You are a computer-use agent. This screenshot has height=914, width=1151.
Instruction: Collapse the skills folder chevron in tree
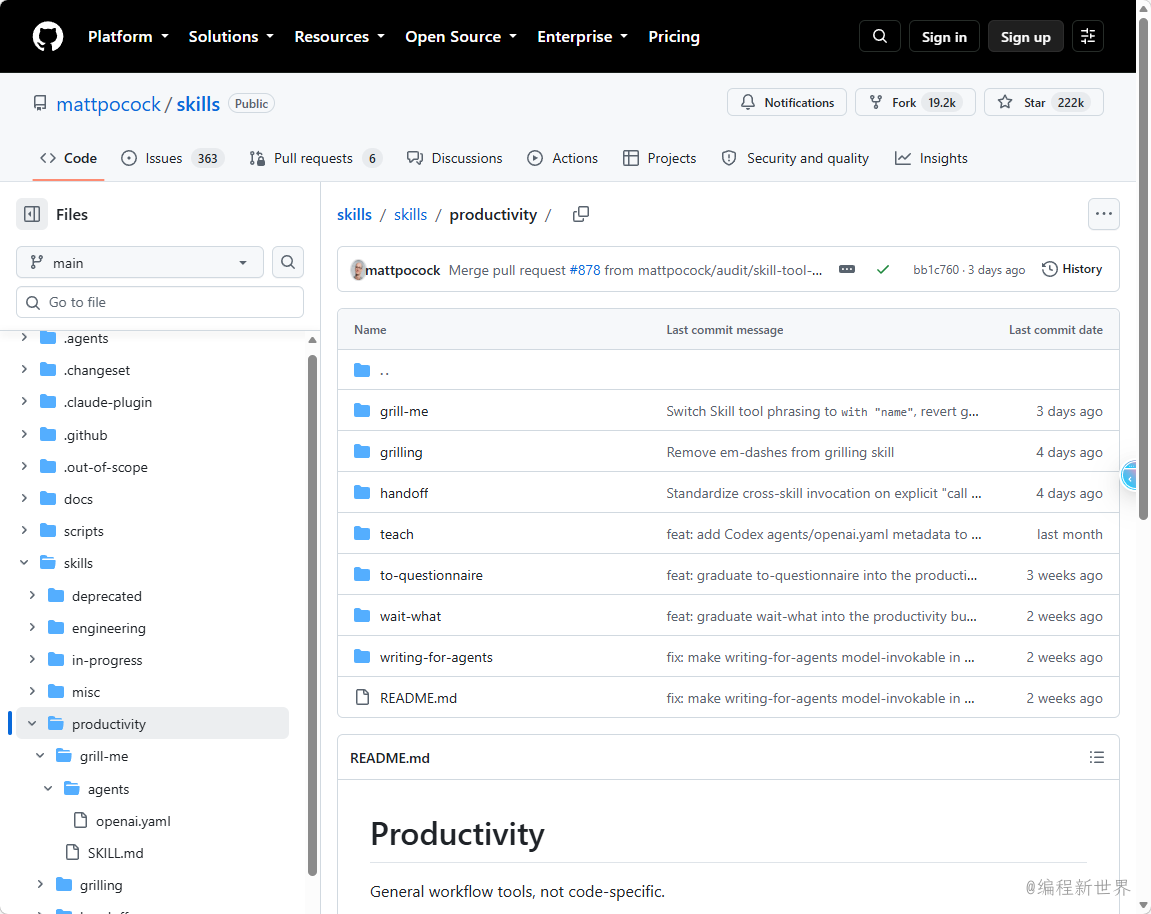click(24, 562)
